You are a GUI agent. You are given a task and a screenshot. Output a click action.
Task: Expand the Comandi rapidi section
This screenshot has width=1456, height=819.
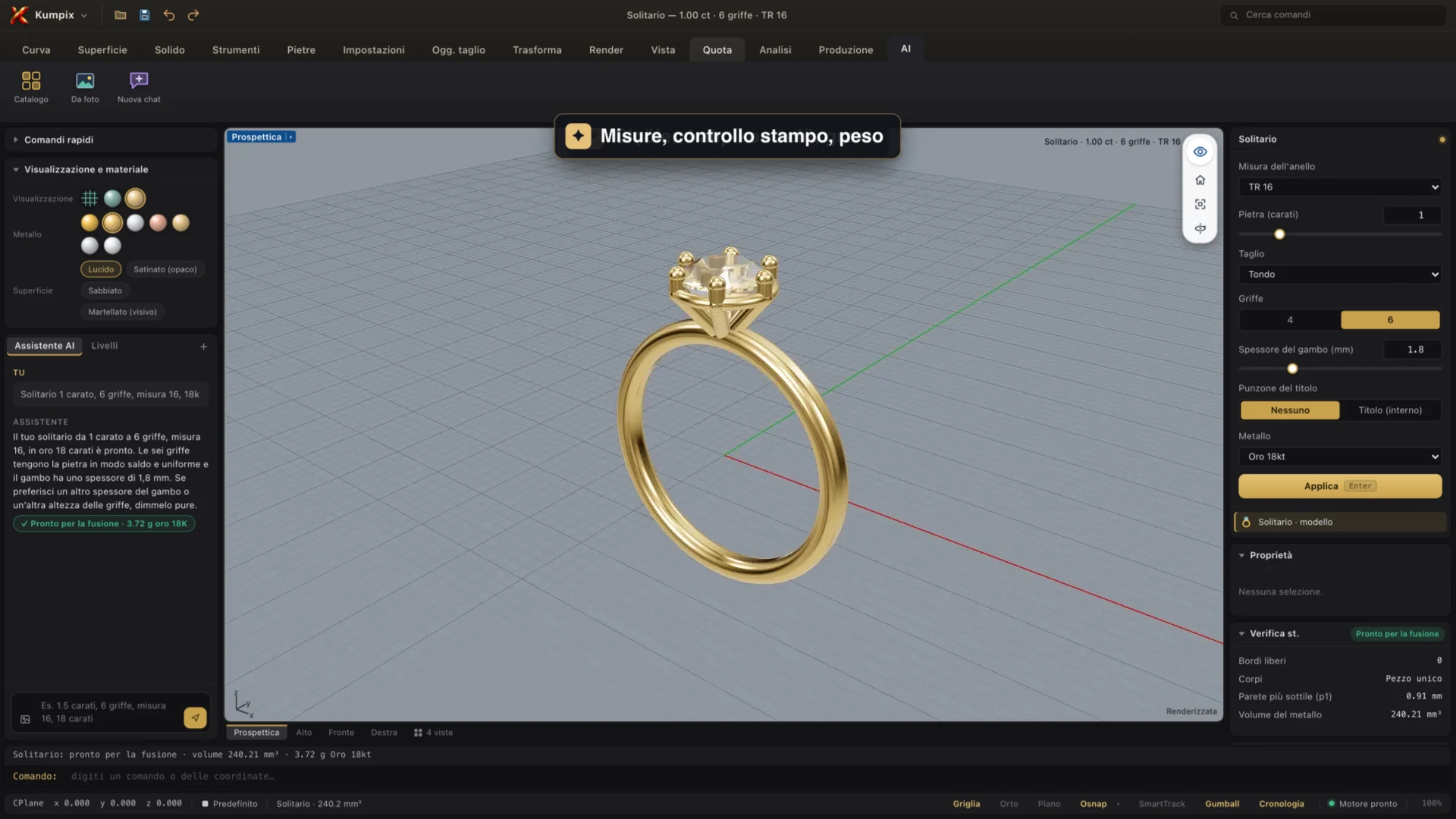coord(111,140)
